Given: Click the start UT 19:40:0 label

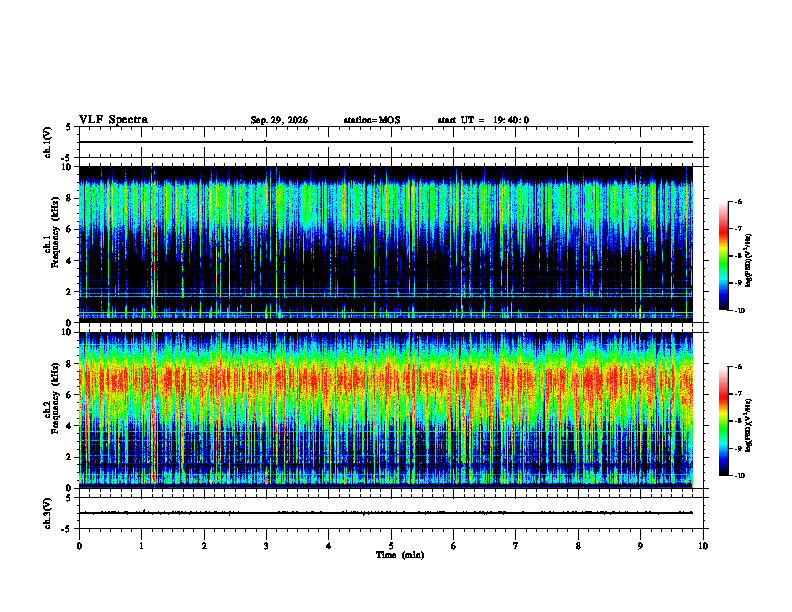Looking at the screenshot, I should [483, 120].
